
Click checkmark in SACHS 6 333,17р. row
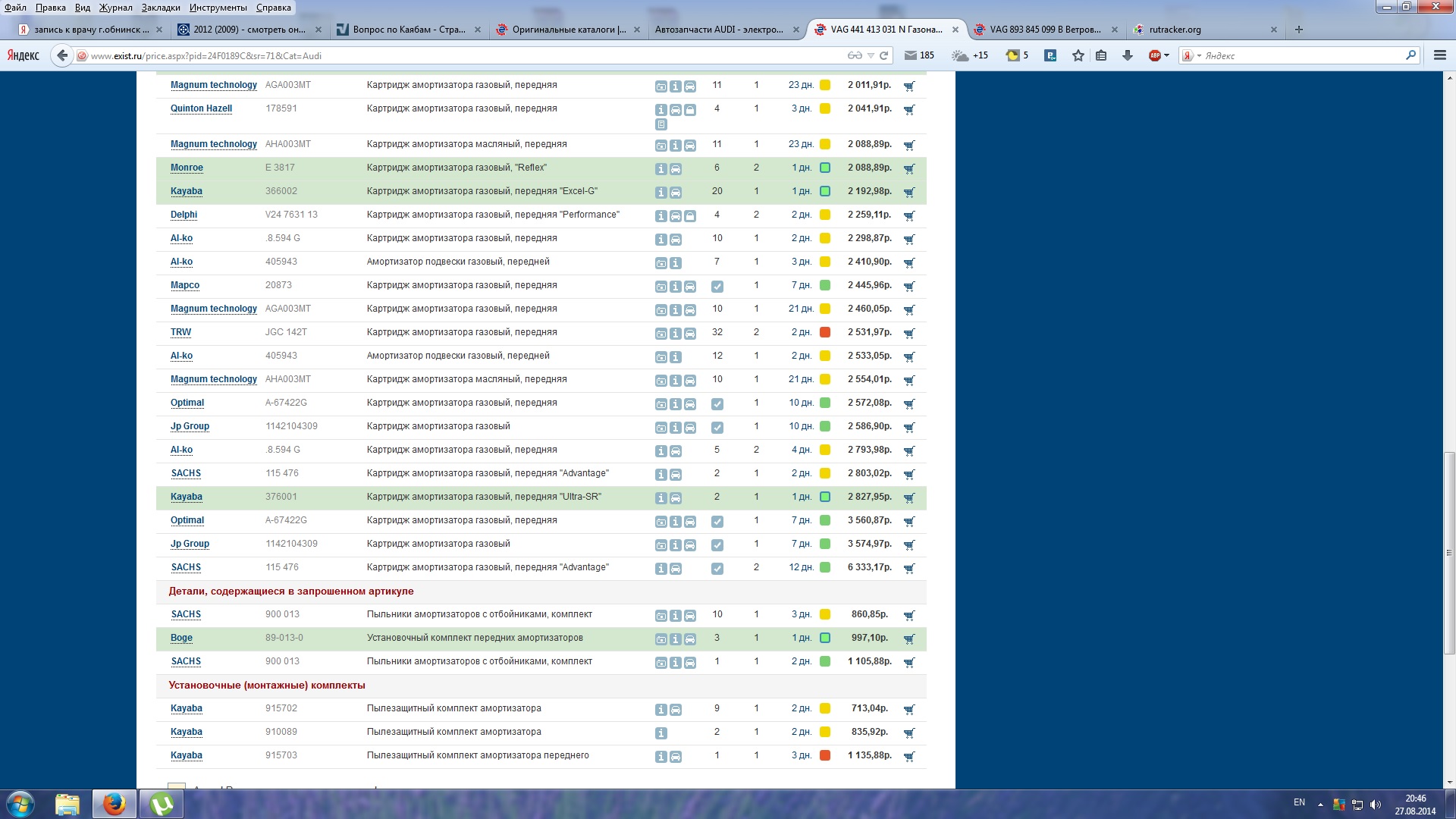tap(717, 569)
